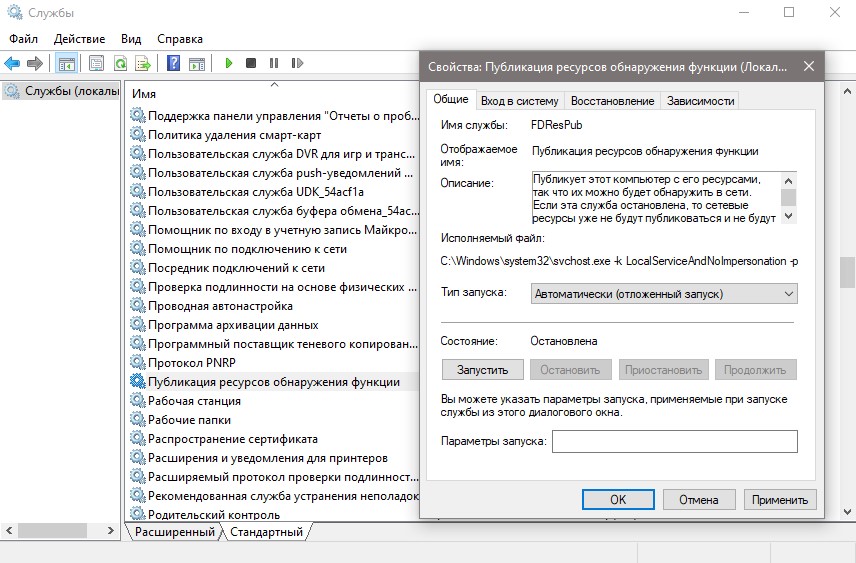Switch to the Восстановление tab

click(613, 101)
